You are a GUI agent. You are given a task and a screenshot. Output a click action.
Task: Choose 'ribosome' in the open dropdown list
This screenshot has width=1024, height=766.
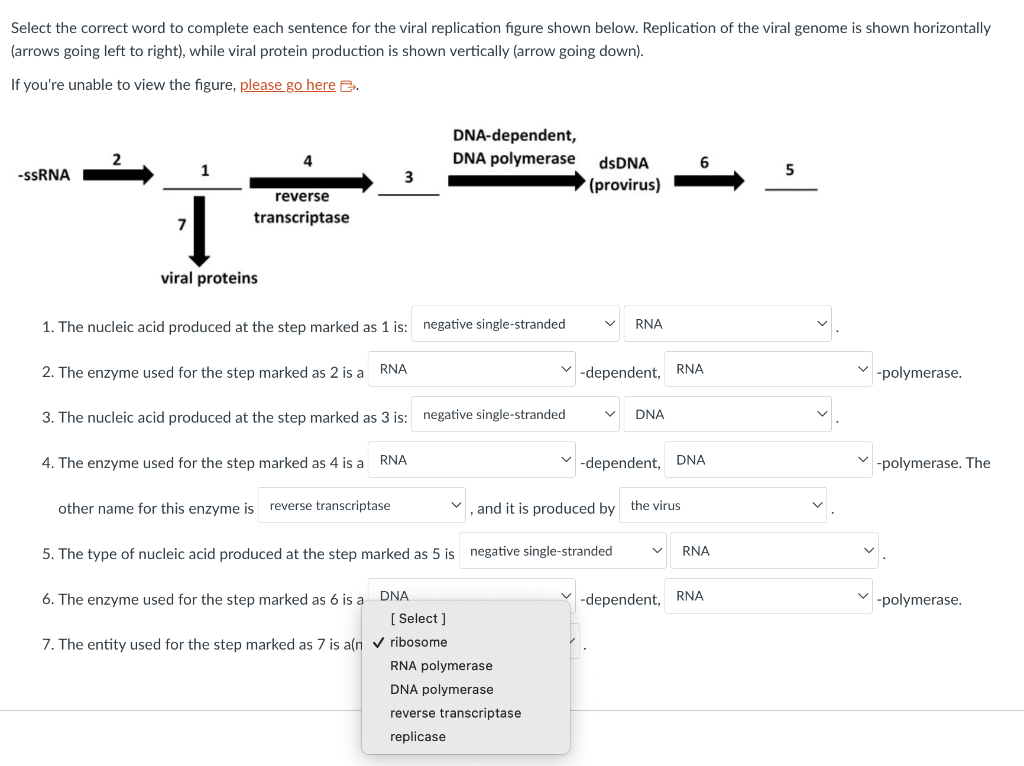click(419, 642)
